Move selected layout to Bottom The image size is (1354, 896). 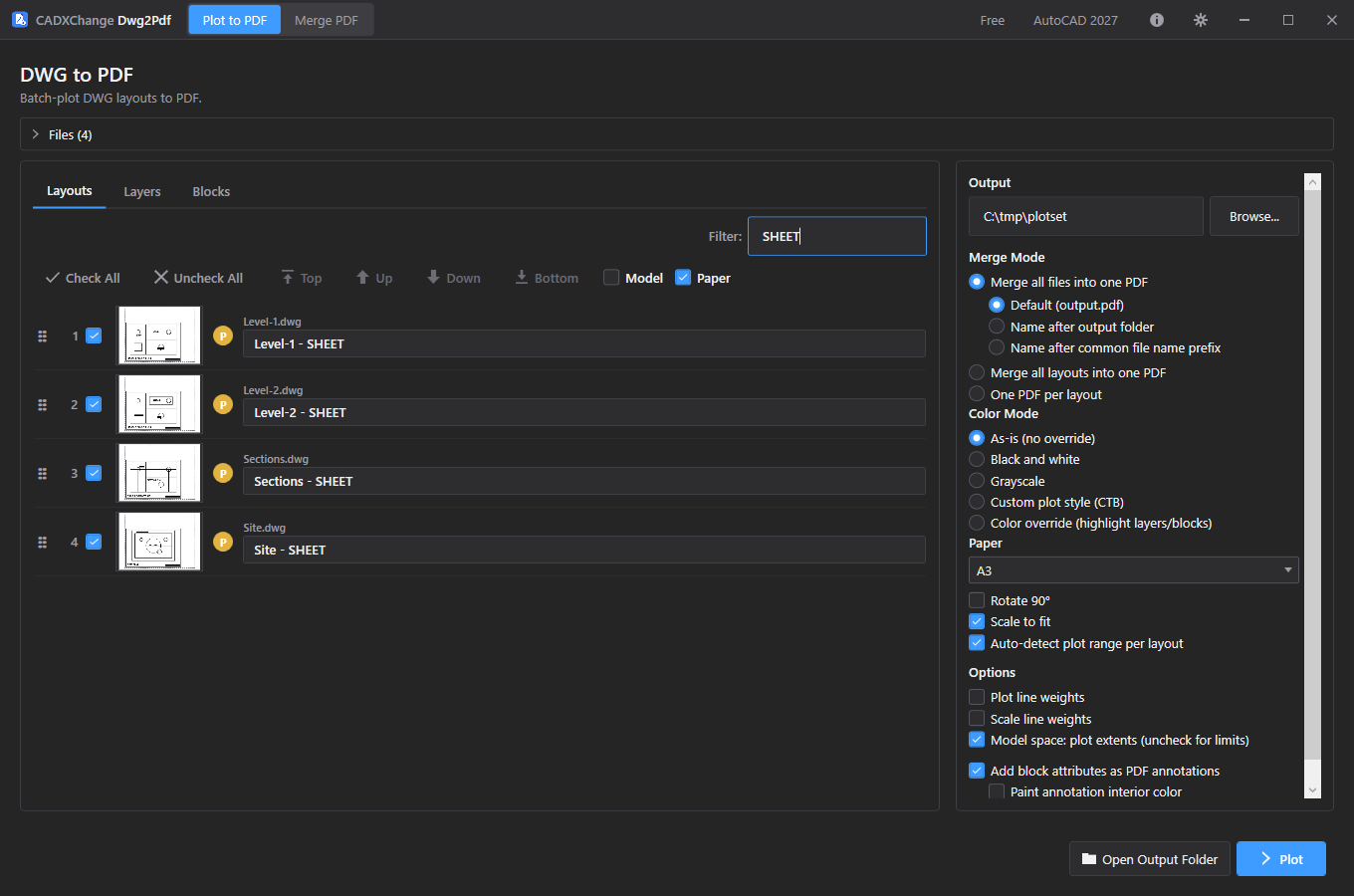click(x=547, y=278)
